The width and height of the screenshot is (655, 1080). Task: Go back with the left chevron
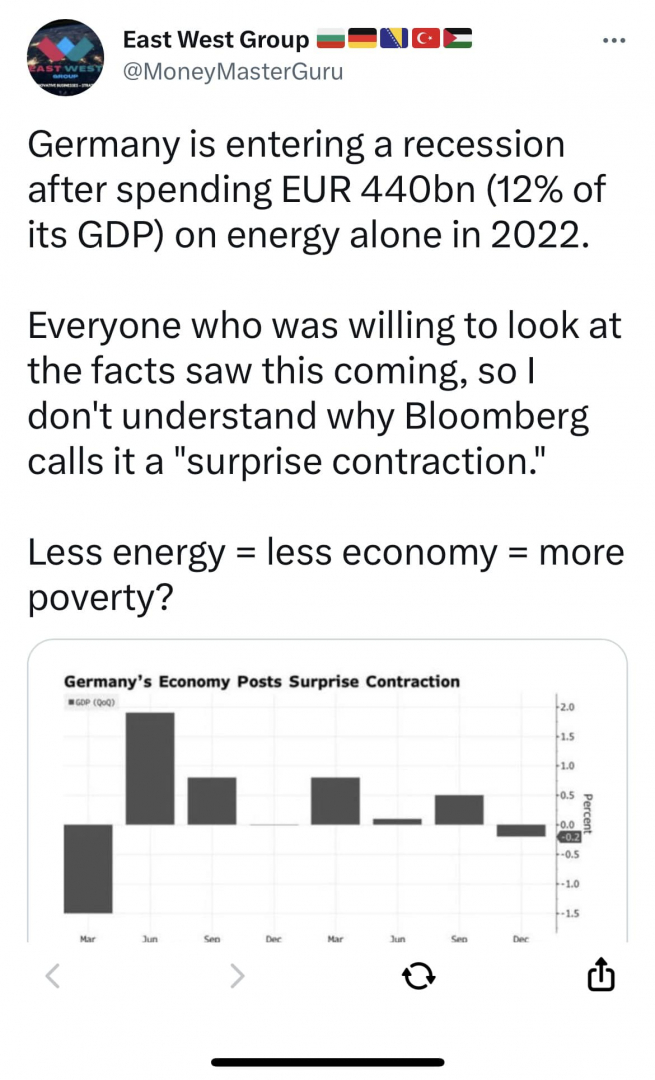[x=53, y=975]
